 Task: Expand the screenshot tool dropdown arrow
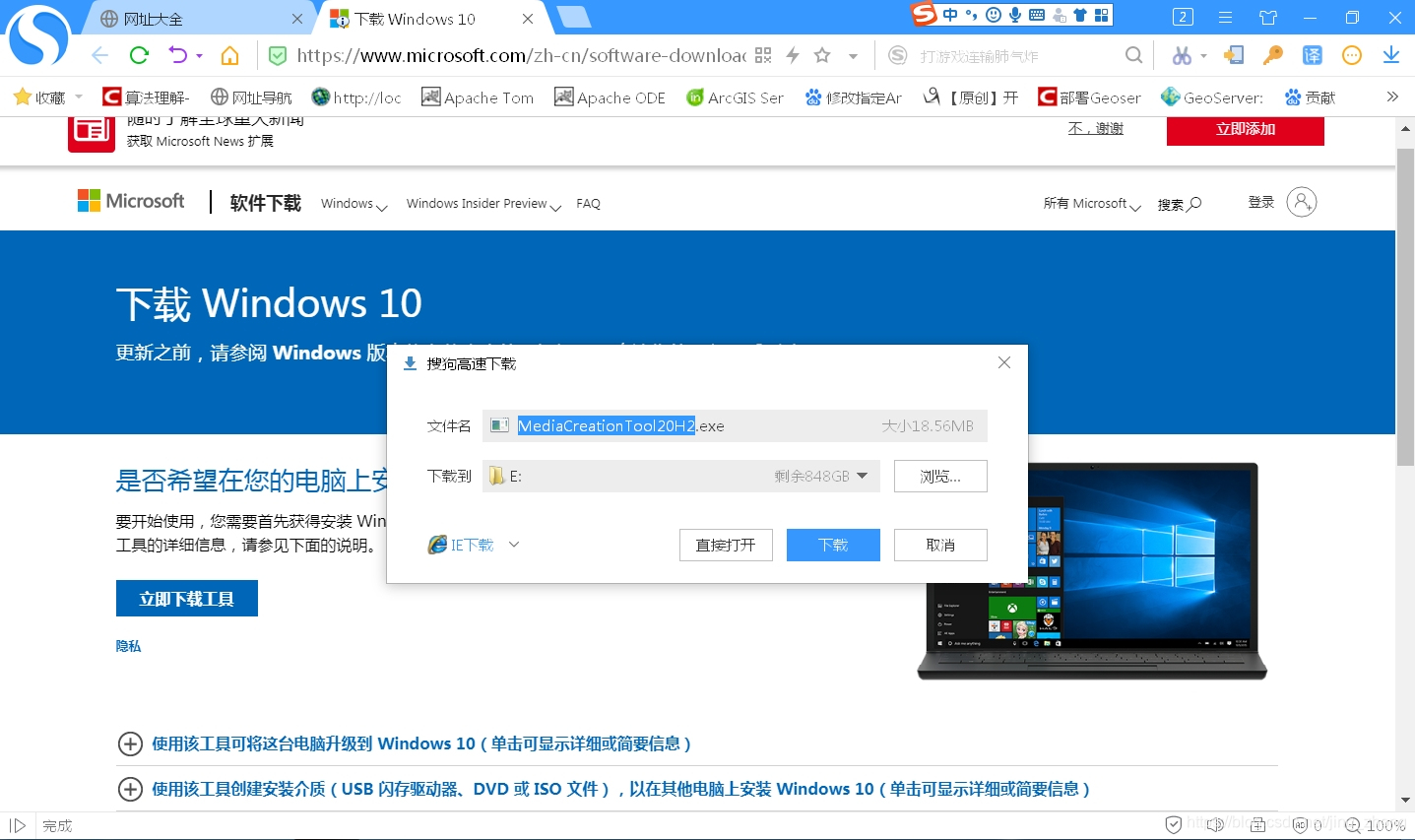[x=1203, y=56]
